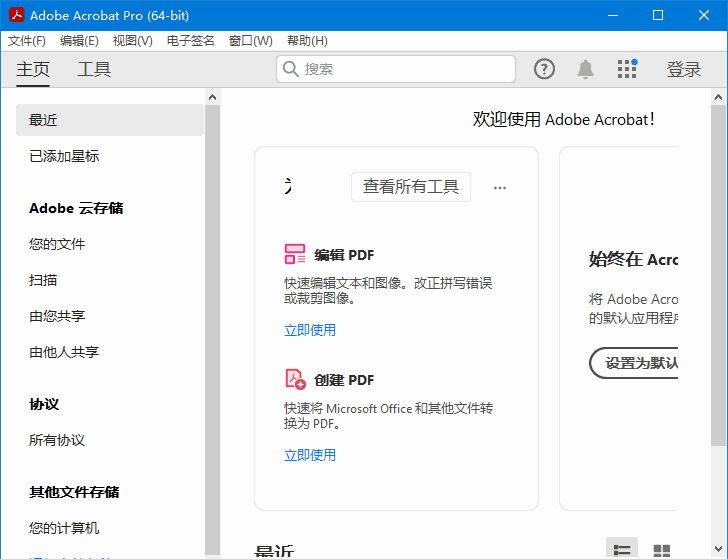The image size is (728, 559).
Task: Switch to the 工具 tab
Action: pos(94,69)
